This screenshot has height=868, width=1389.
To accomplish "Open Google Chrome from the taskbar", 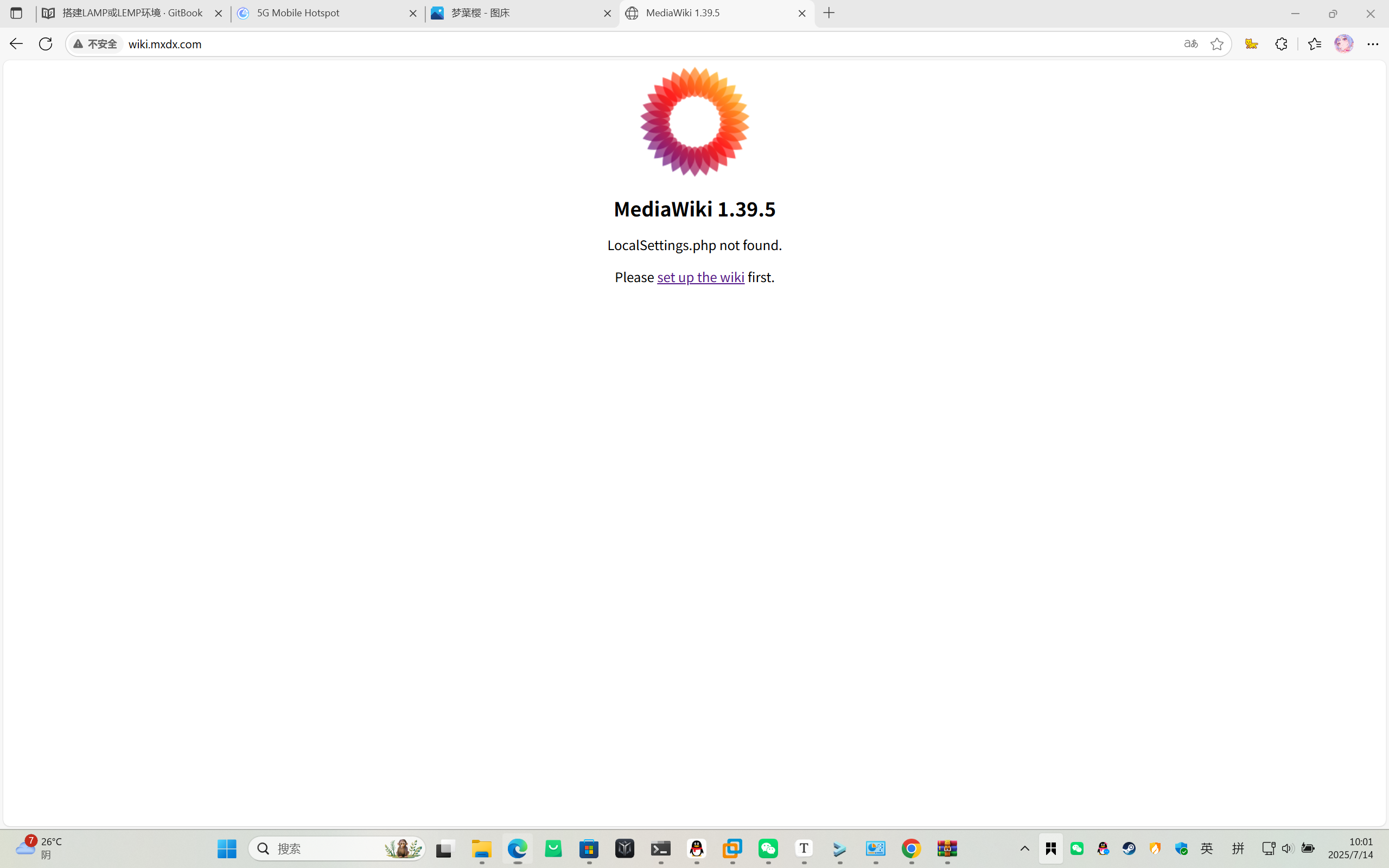I will [912, 848].
